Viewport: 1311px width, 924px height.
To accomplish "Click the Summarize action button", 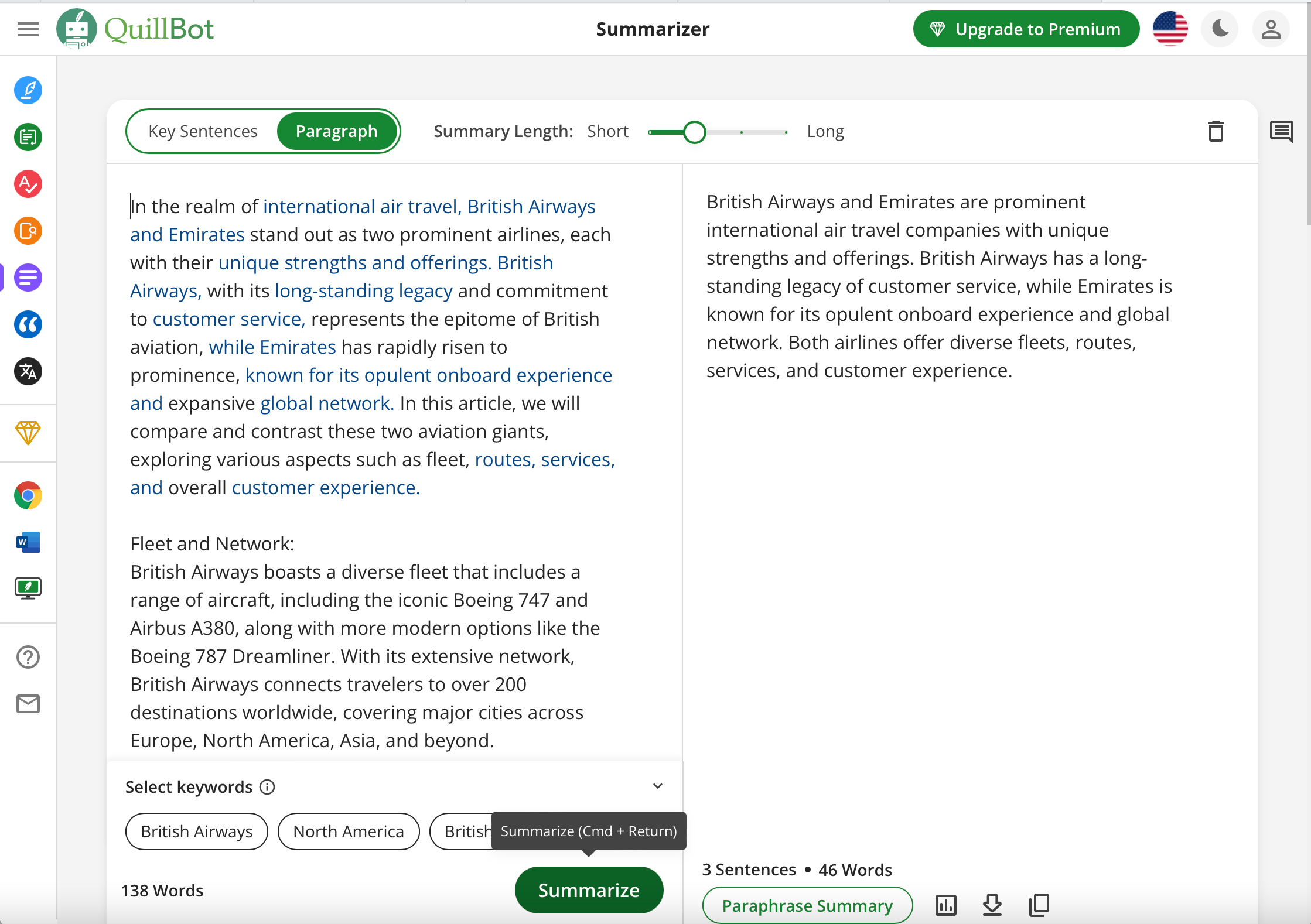I will [588, 890].
